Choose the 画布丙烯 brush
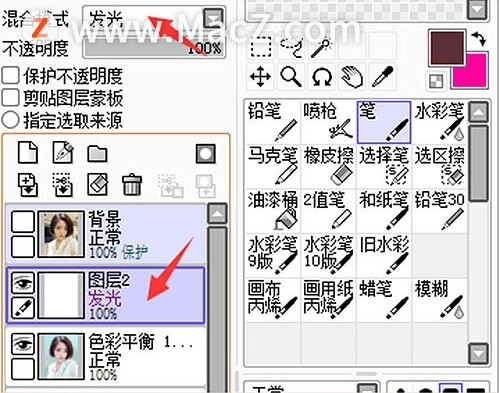This screenshot has height=393, width=499. (273, 300)
